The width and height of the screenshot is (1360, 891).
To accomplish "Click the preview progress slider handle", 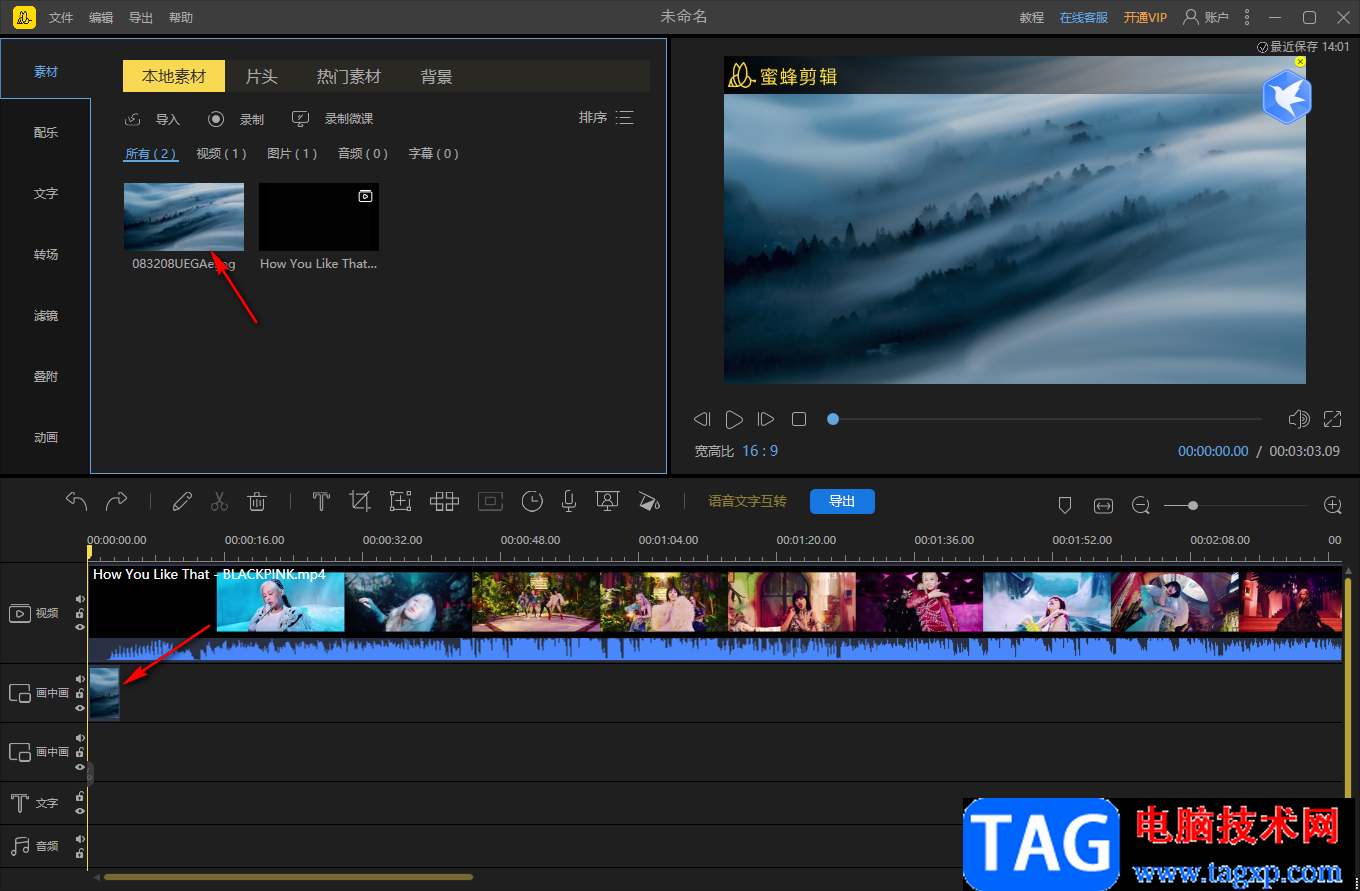I will [x=832, y=419].
